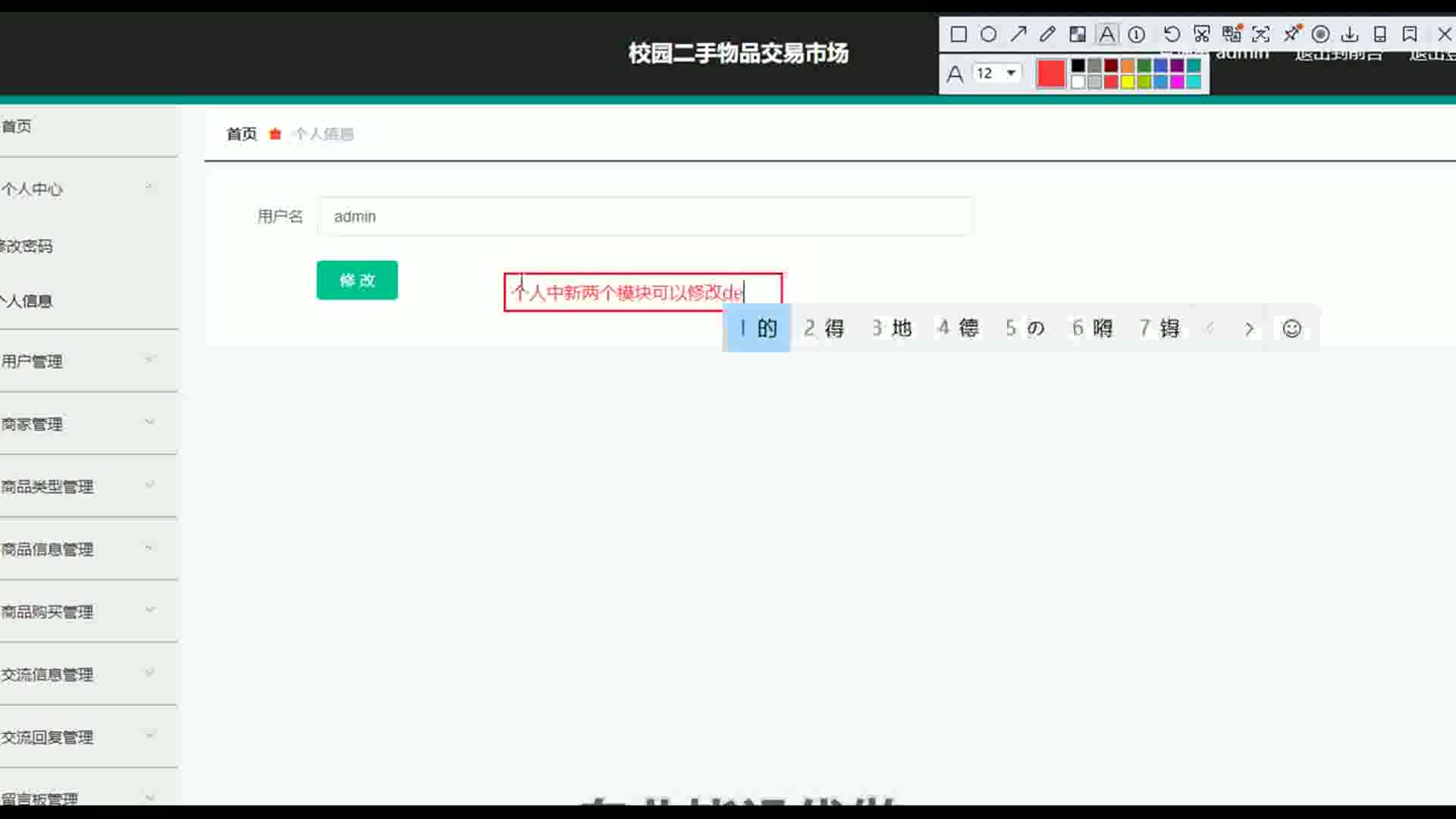This screenshot has height=819, width=1456.
Task: Pick the lime green color swatch
Action: [1144, 82]
